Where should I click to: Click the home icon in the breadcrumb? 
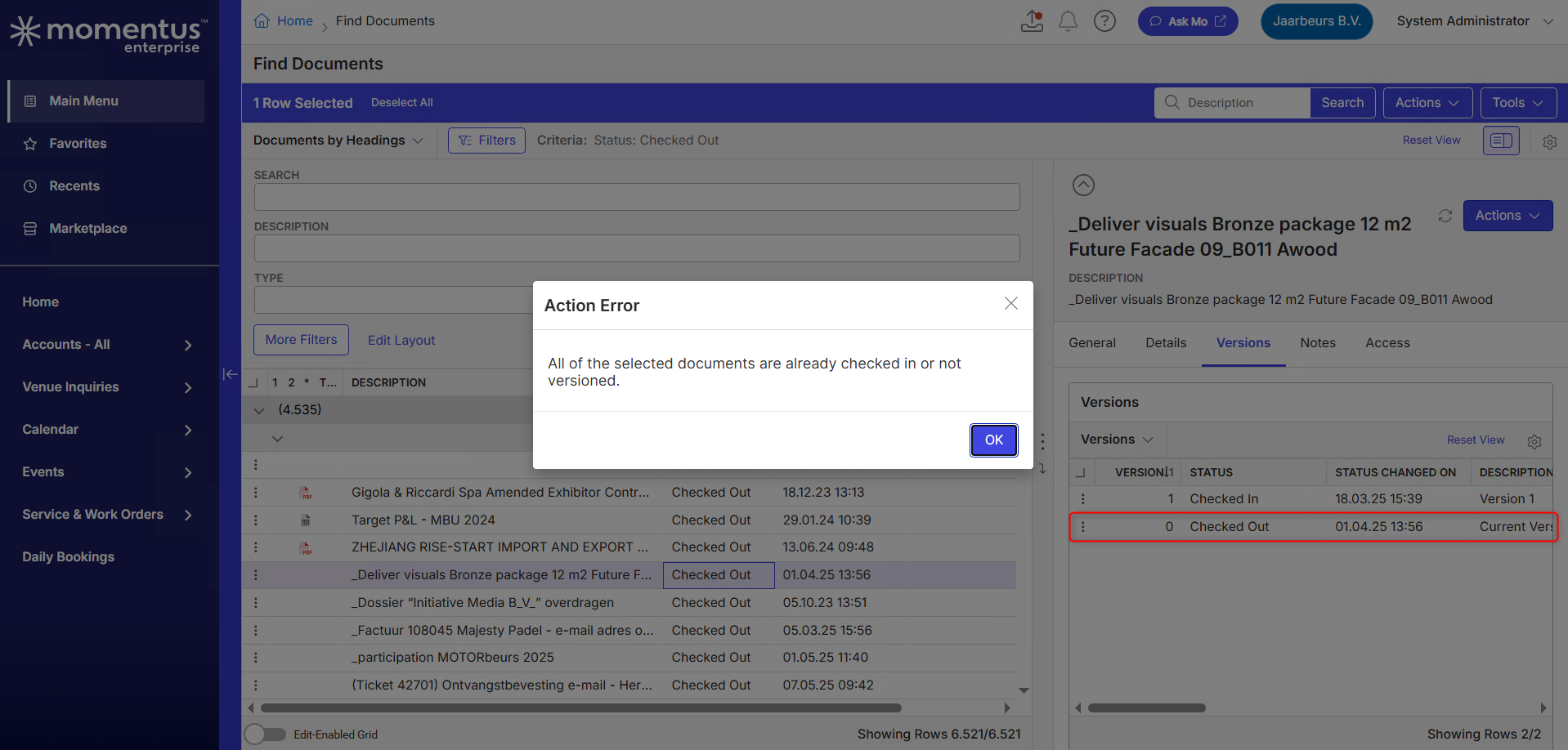(x=262, y=21)
